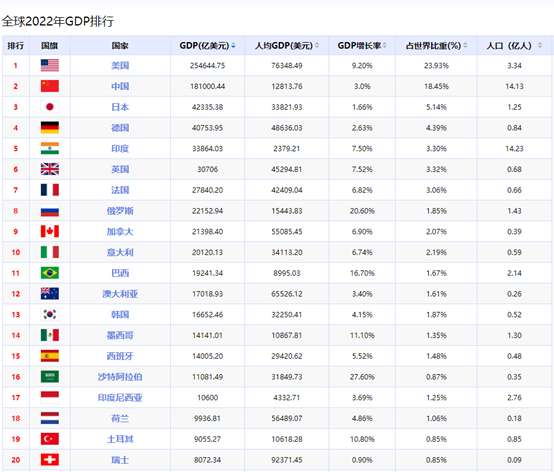This screenshot has width=554, height=472.
Task: Open the 墨西哥 country link
Action: tap(120, 335)
